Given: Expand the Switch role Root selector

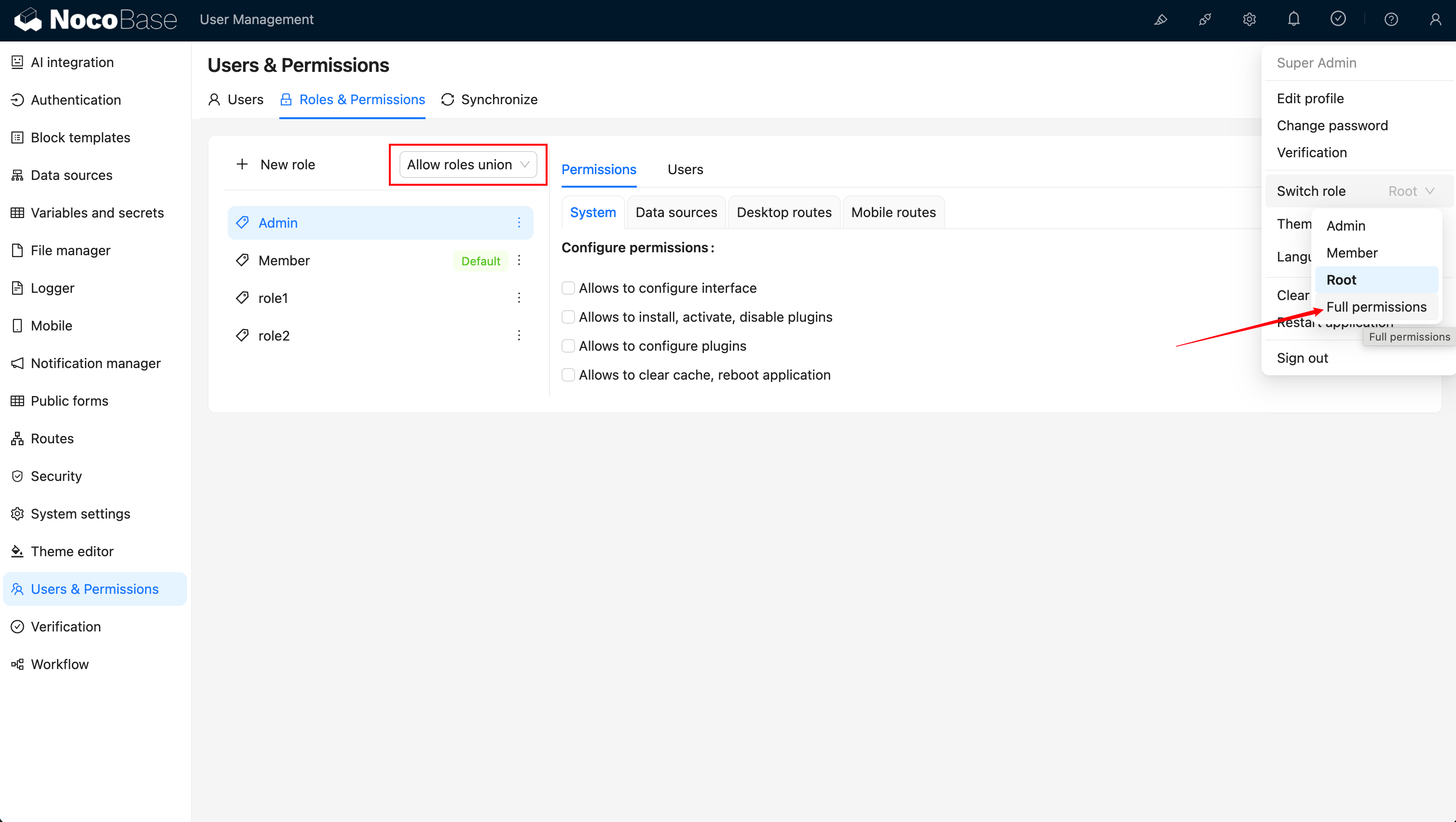Looking at the screenshot, I should (x=1410, y=191).
